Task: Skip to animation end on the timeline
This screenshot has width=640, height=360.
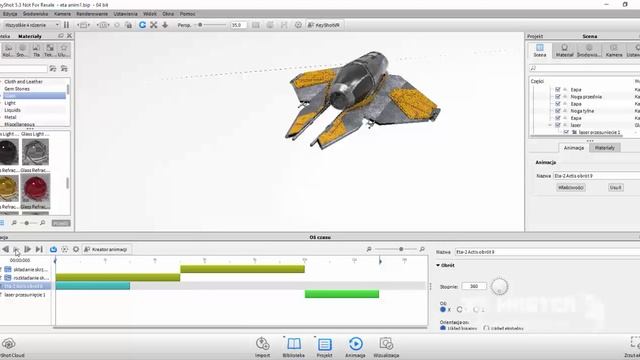Action: click(39, 249)
